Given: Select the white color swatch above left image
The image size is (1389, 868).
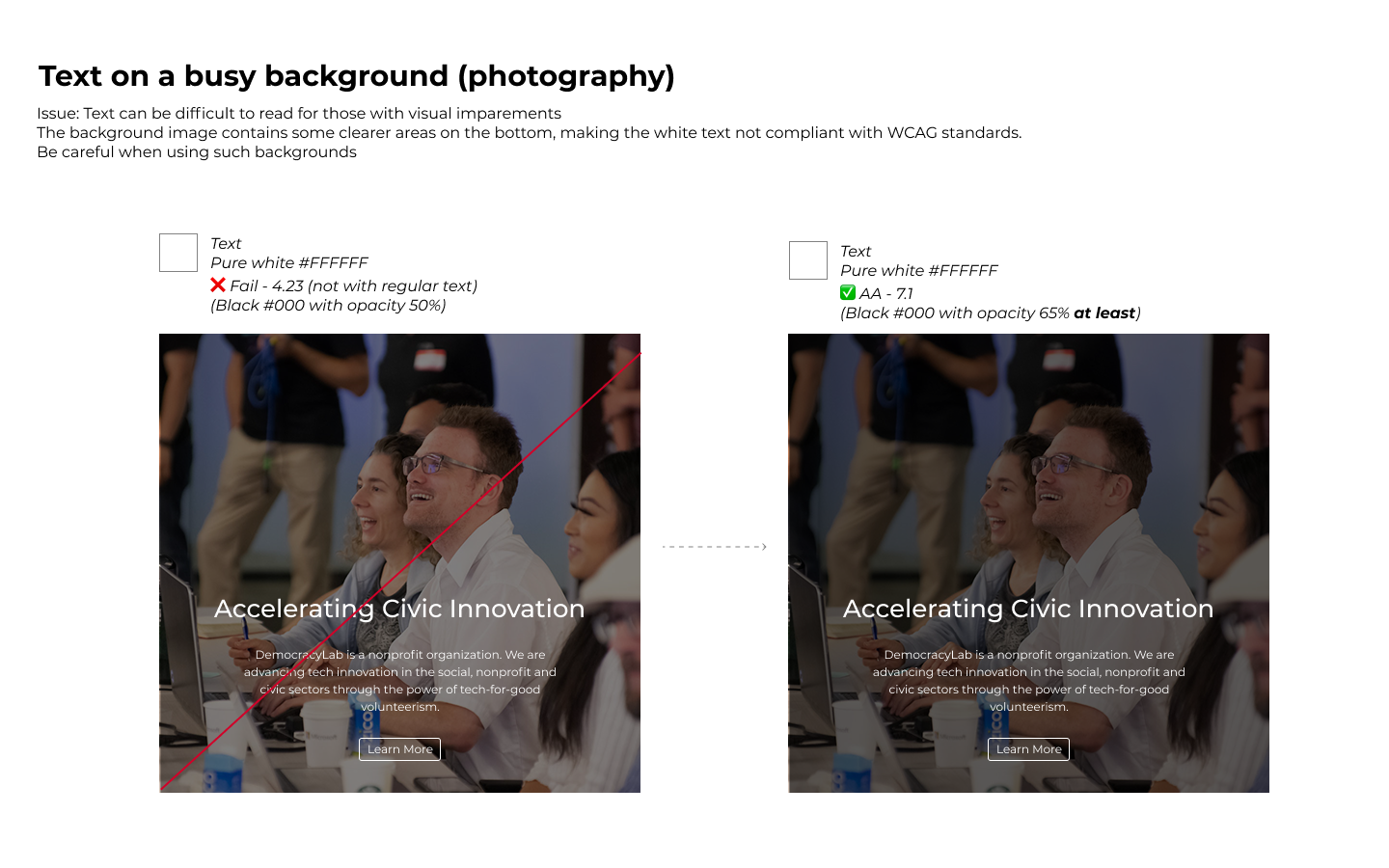Looking at the screenshot, I should [178, 253].
